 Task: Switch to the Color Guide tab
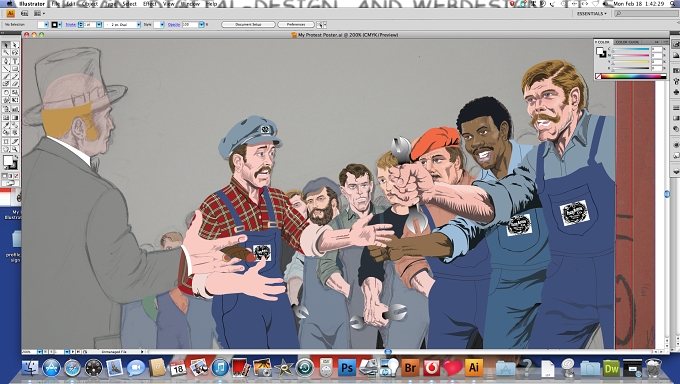point(627,42)
